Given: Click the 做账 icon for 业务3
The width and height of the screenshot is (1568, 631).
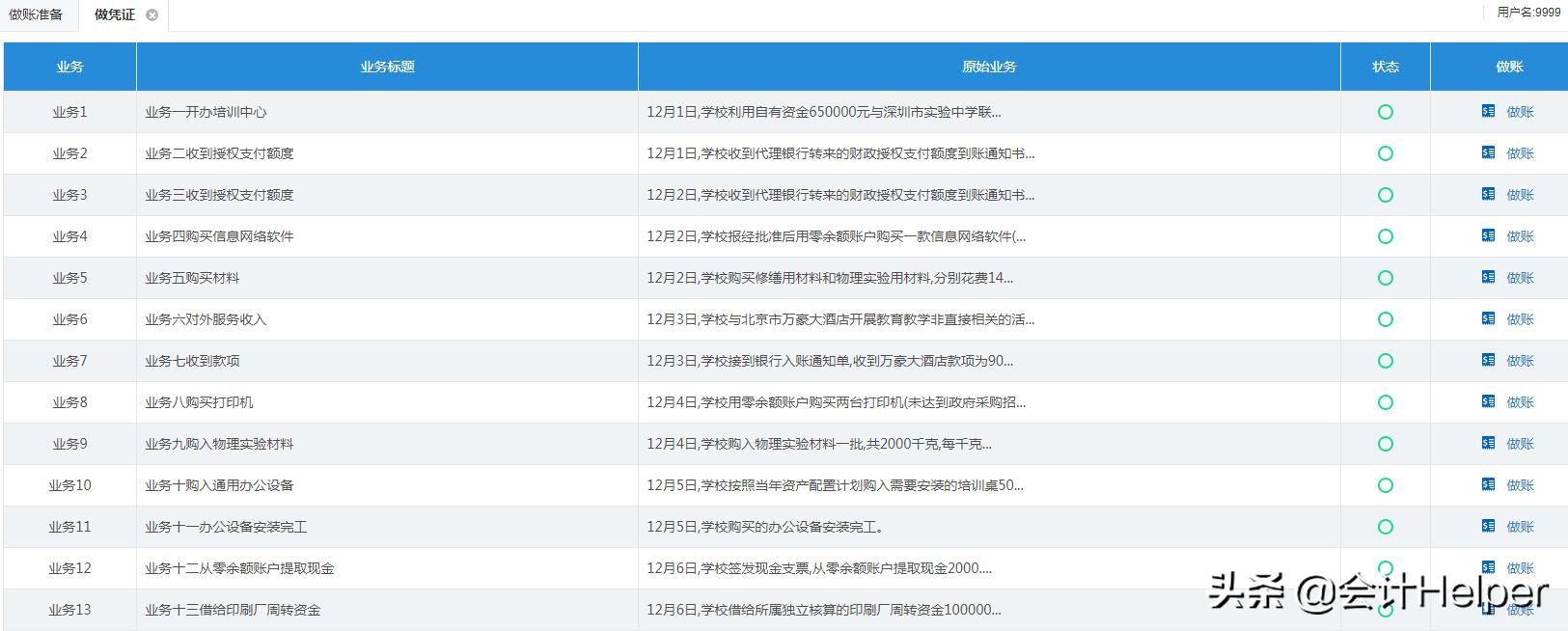Looking at the screenshot, I should click(x=1488, y=194).
